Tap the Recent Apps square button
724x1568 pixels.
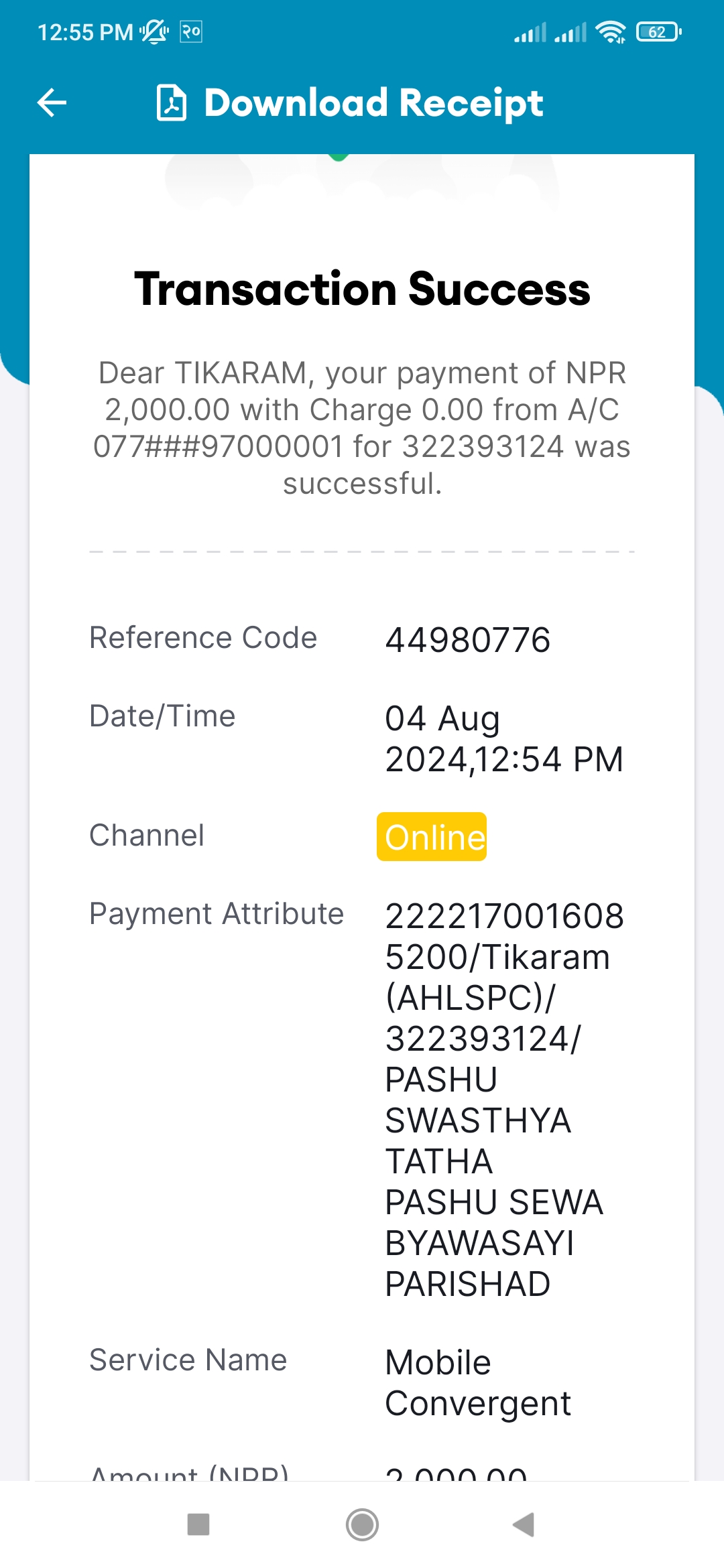198,1524
